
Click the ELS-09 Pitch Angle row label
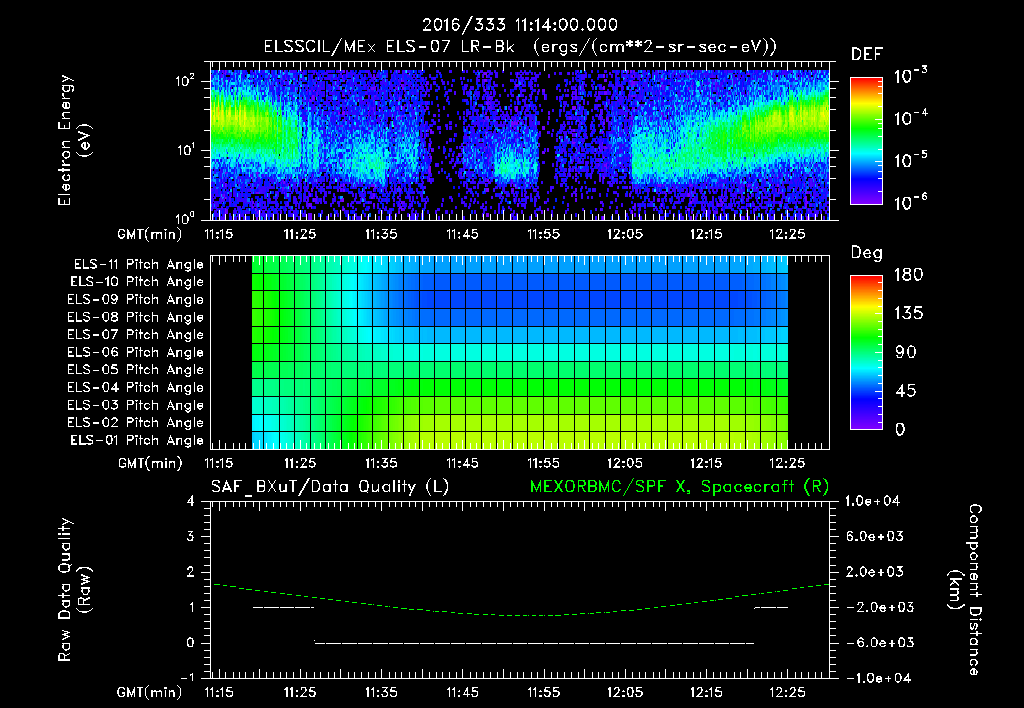136,300
